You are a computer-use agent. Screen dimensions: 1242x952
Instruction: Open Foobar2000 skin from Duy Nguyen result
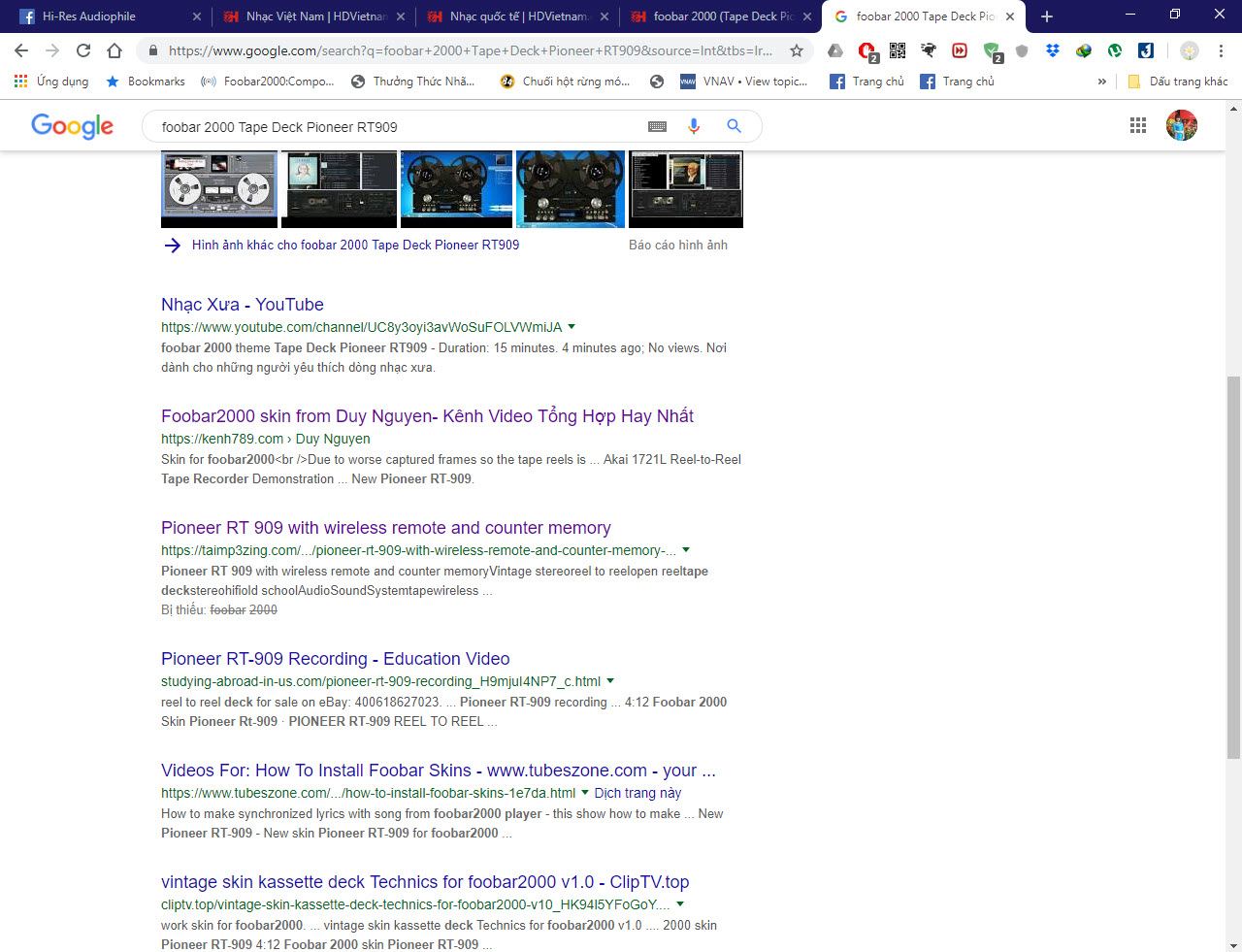point(427,416)
